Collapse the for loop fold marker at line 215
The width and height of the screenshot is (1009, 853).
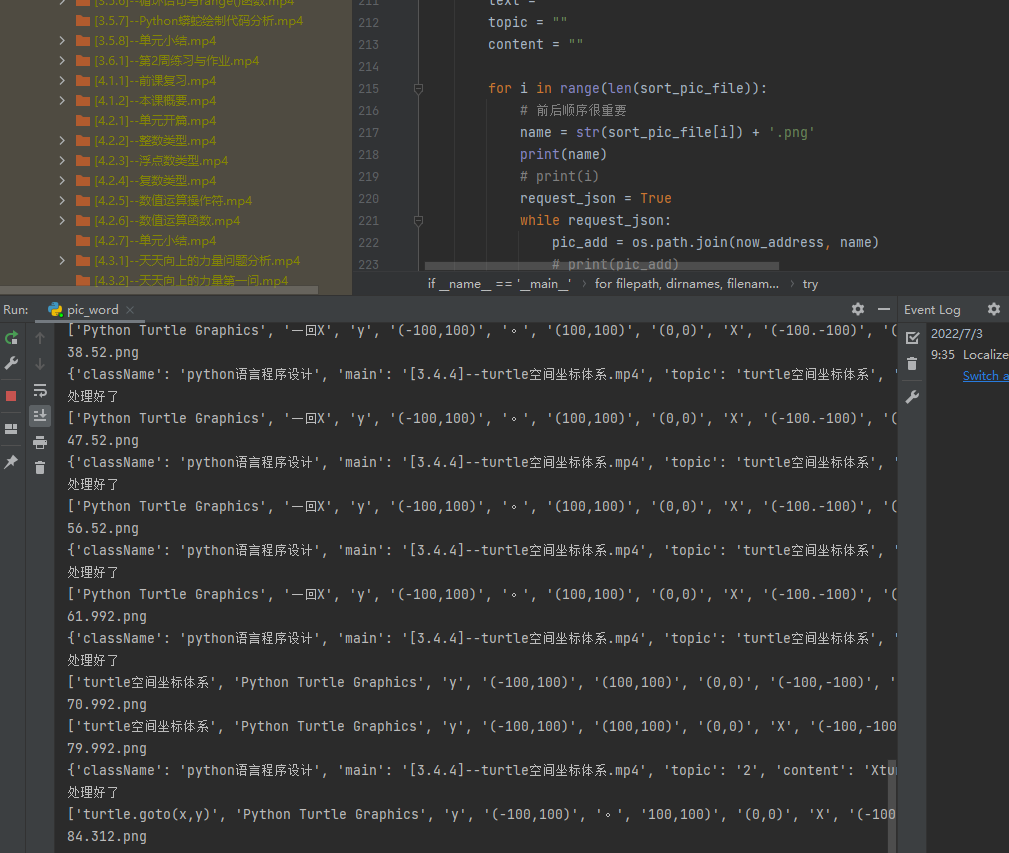click(x=418, y=89)
